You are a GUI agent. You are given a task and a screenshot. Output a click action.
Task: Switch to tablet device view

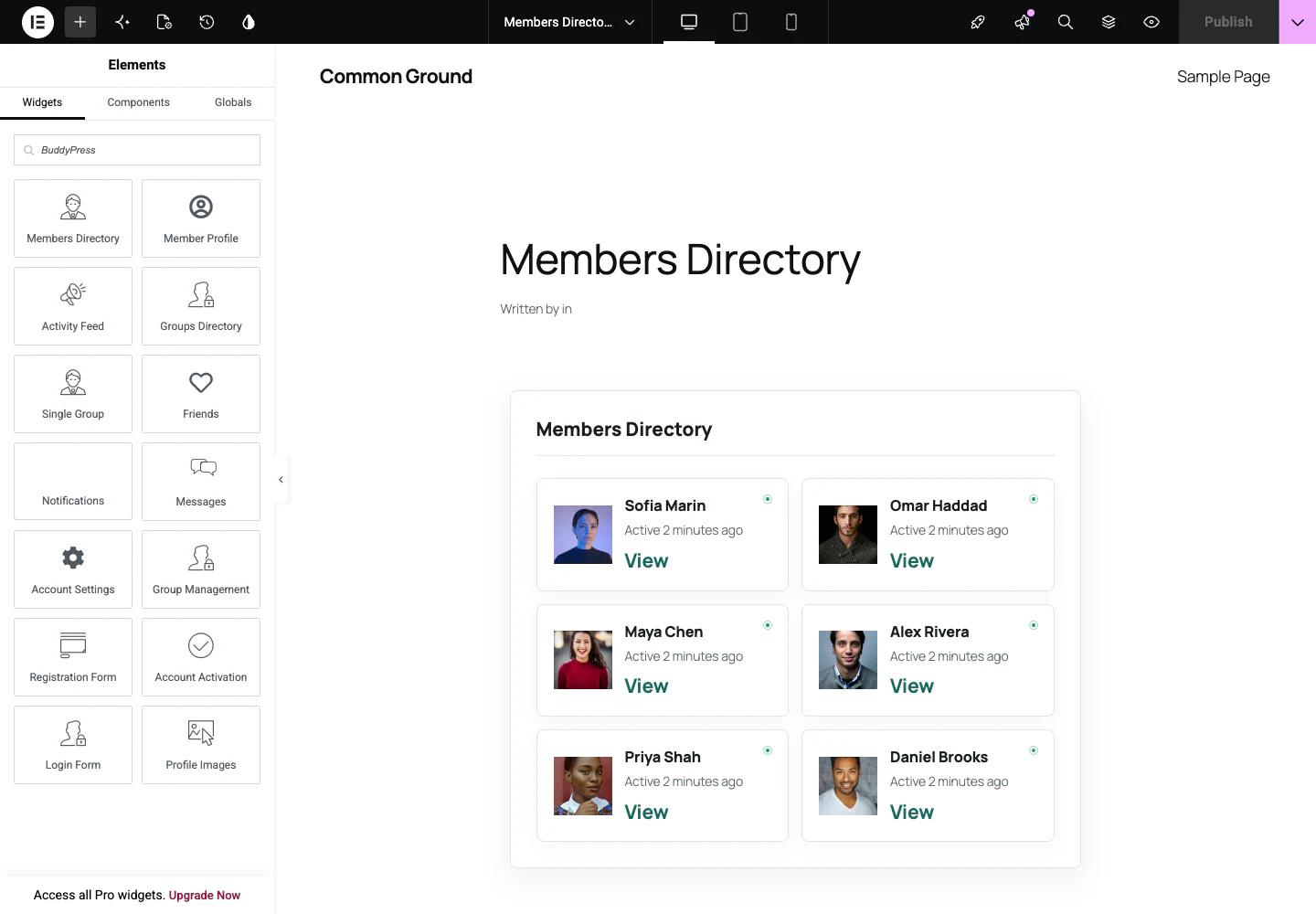coord(740,22)
